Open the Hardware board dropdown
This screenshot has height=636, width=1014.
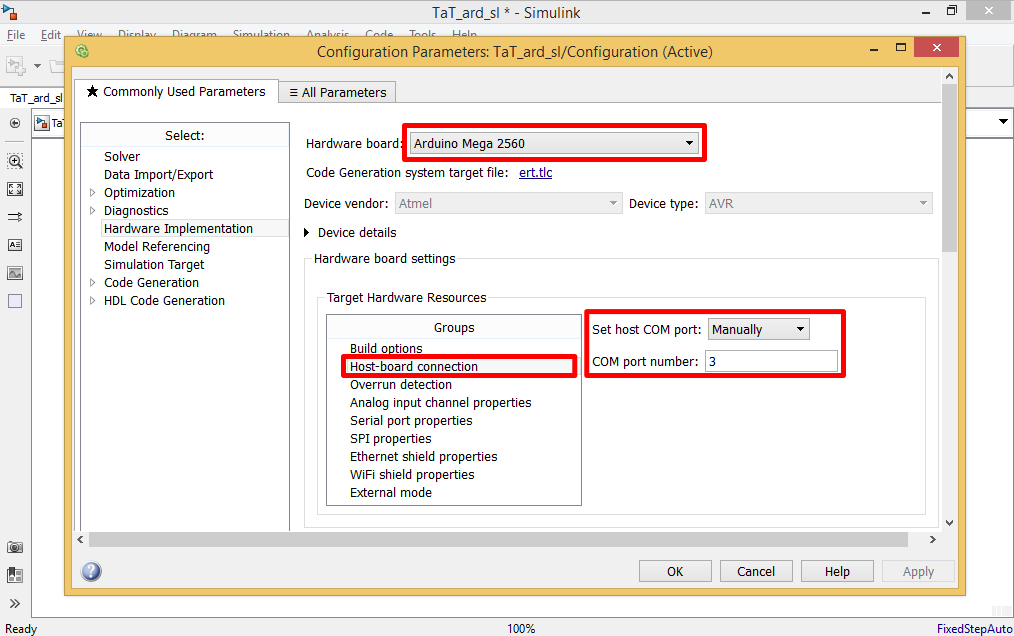tap(554, 144)
